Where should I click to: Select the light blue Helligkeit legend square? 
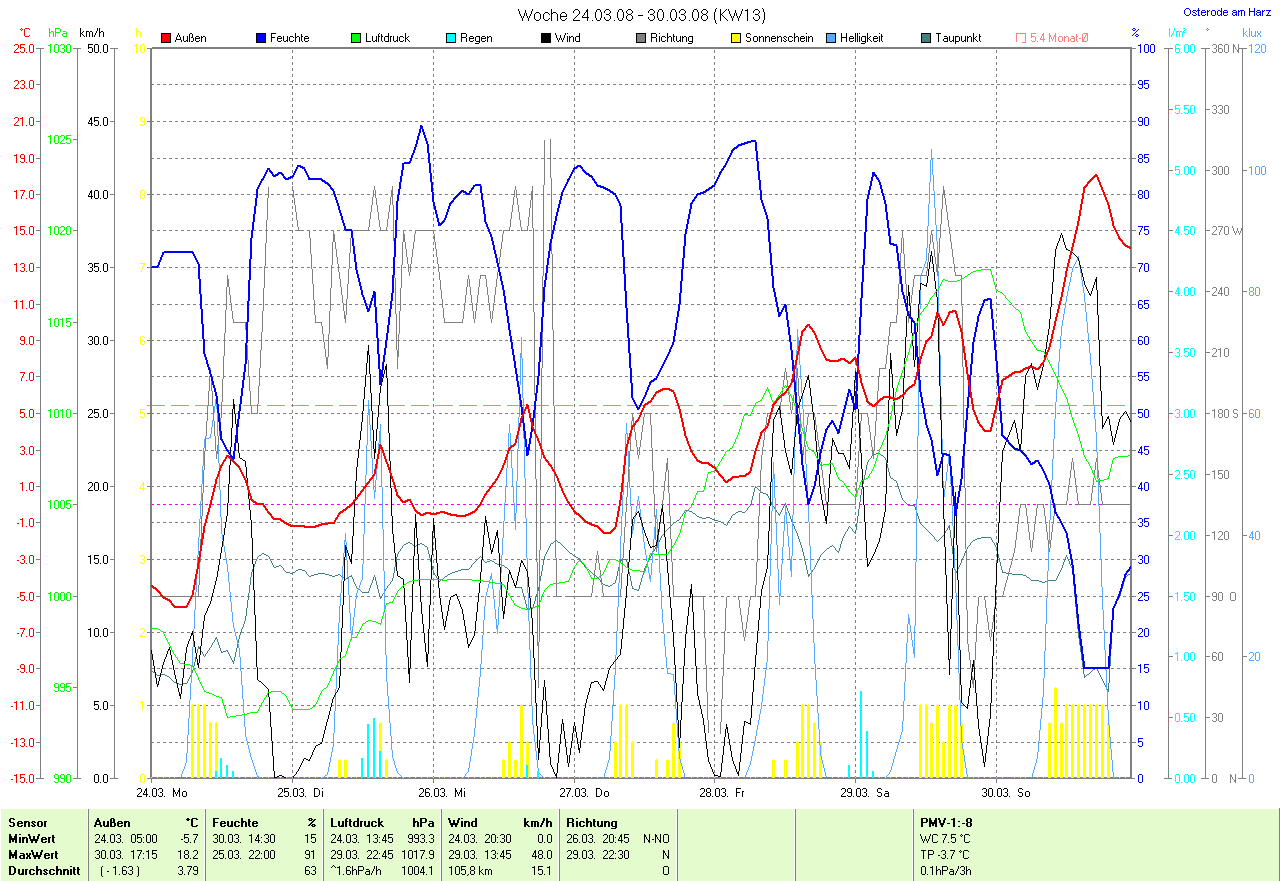[831, 38]
